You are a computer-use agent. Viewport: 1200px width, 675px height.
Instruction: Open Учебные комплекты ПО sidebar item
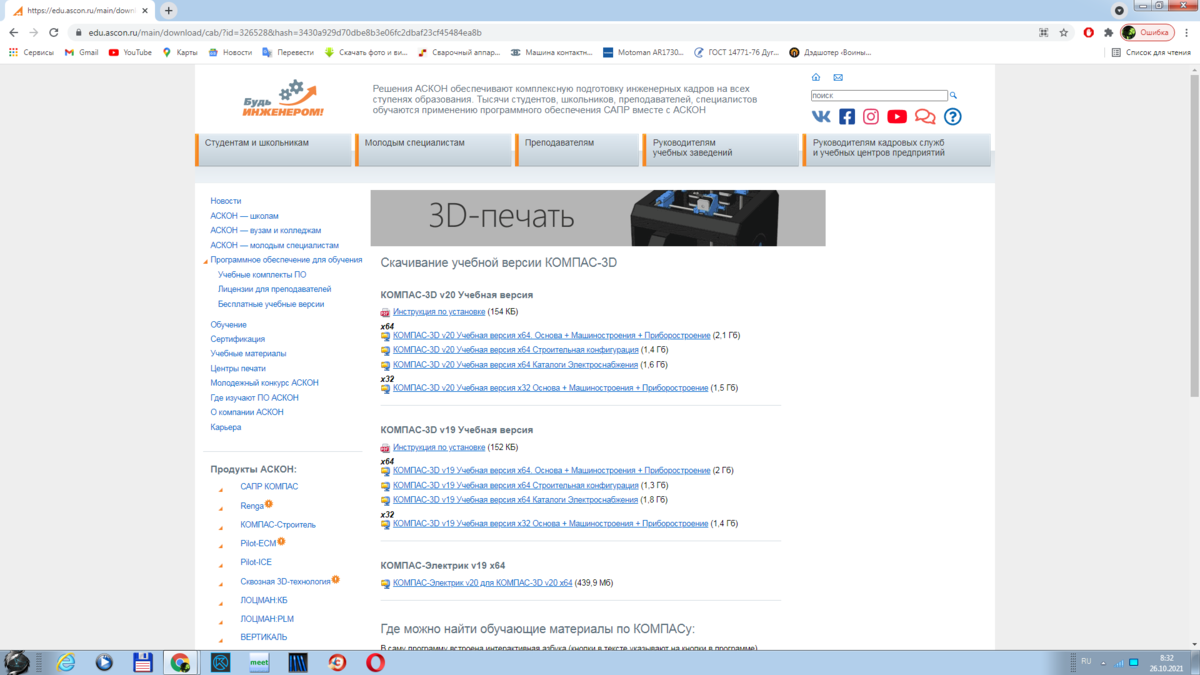[x=262, y=274]
